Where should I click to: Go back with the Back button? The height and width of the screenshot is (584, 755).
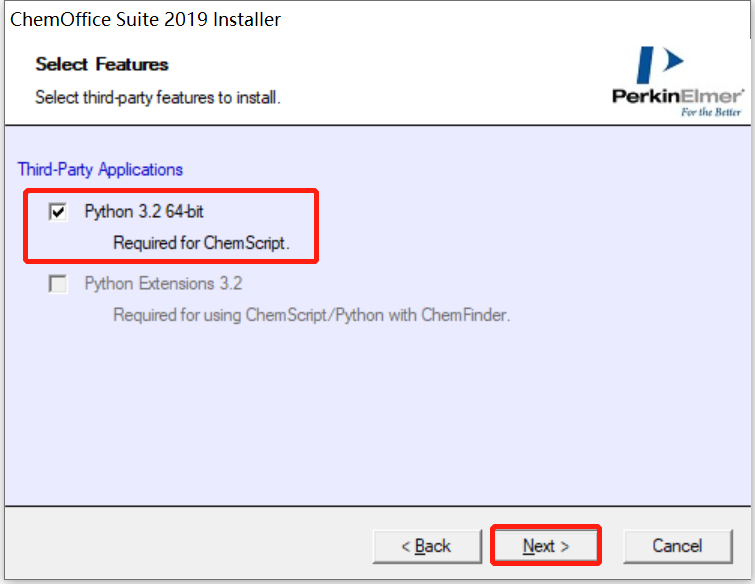[426, 546]
